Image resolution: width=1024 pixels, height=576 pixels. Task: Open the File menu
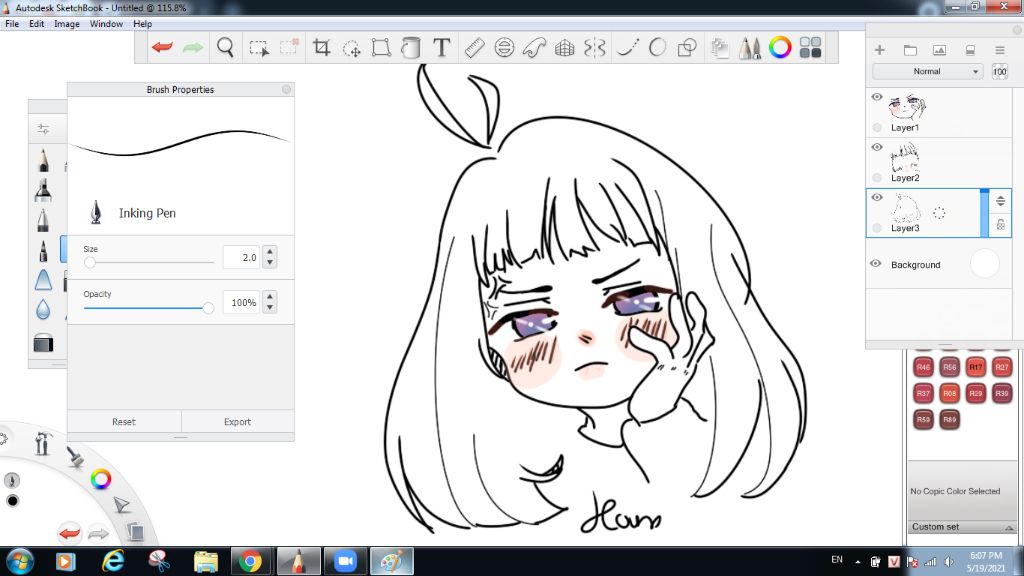(12, 24)
